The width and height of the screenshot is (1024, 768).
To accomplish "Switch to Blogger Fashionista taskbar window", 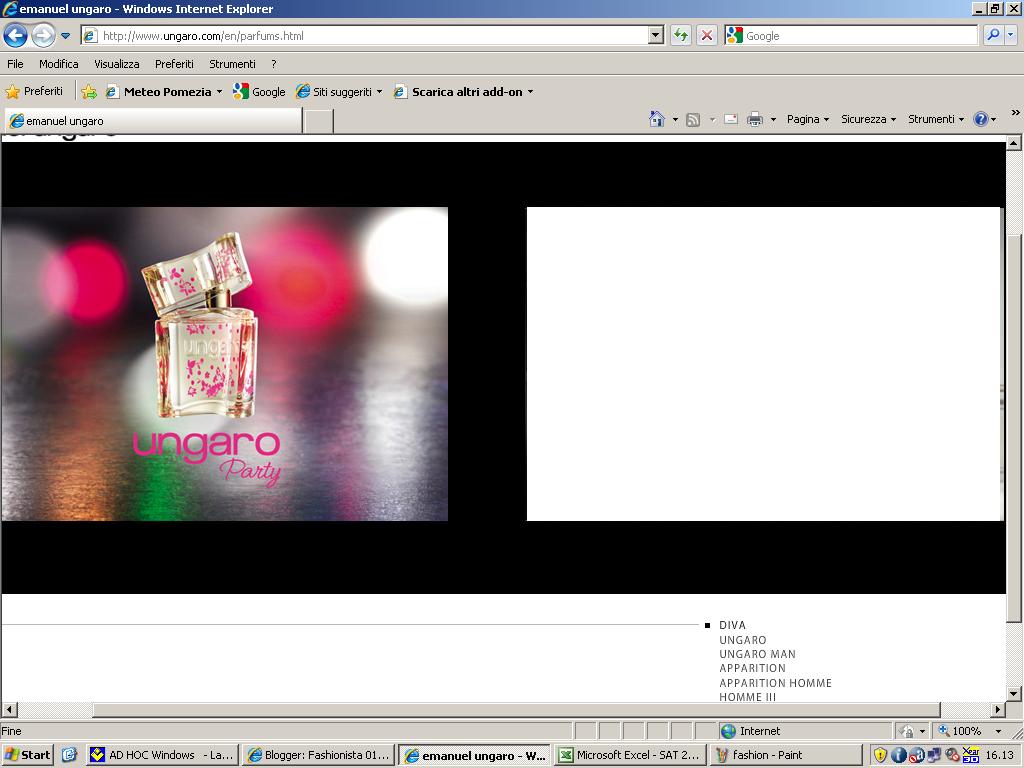I will [x=319, y=755].
